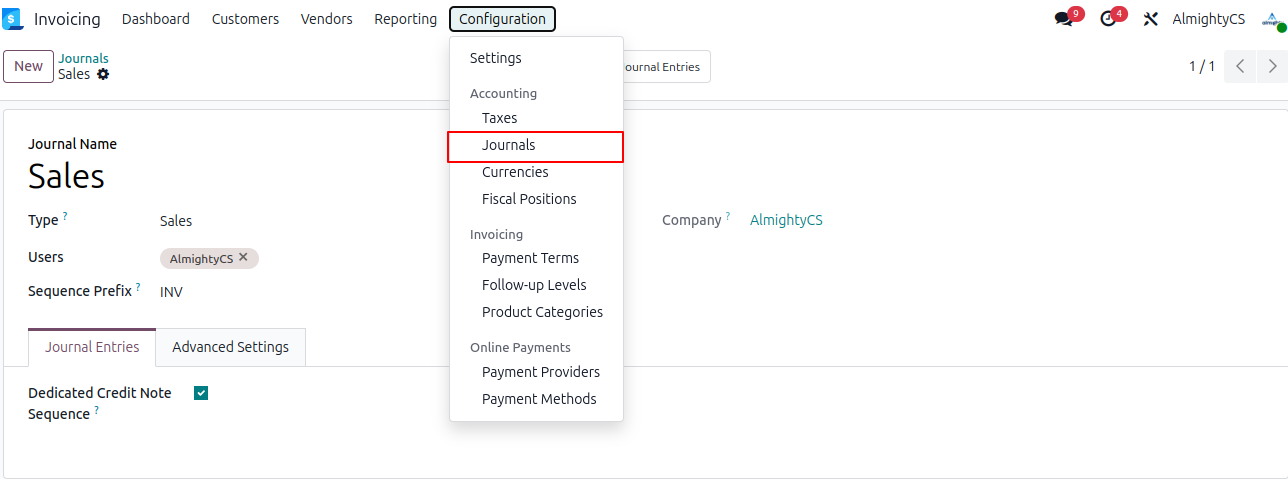Choose Payment Terms from the menu

pos(530,258)
